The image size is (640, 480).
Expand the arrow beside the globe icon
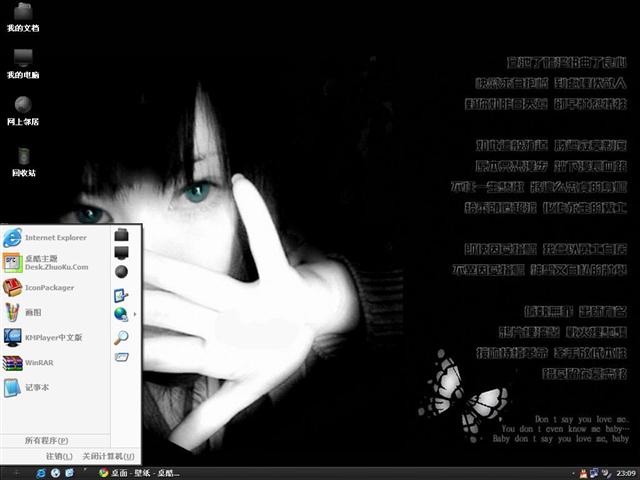coord(135,314)
